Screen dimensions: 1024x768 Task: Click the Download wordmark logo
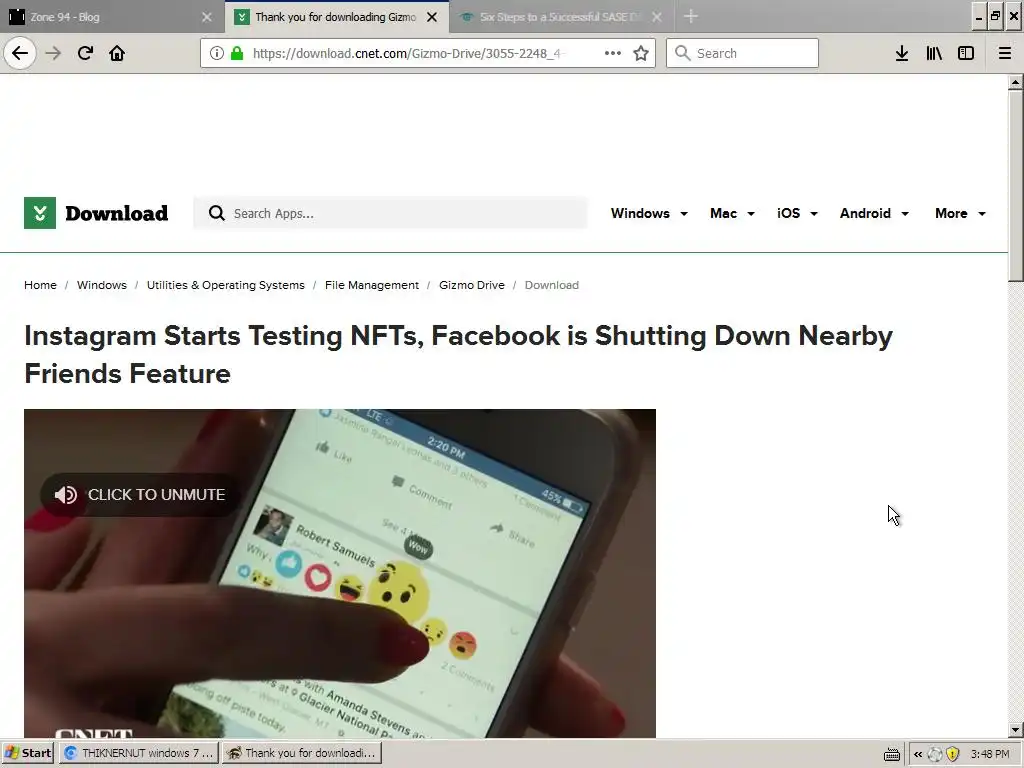[x=116, y=213]
